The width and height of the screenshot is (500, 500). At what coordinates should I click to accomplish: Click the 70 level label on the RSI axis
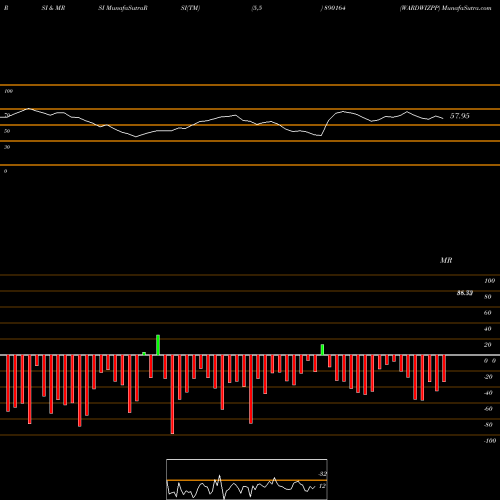point(7,115)
